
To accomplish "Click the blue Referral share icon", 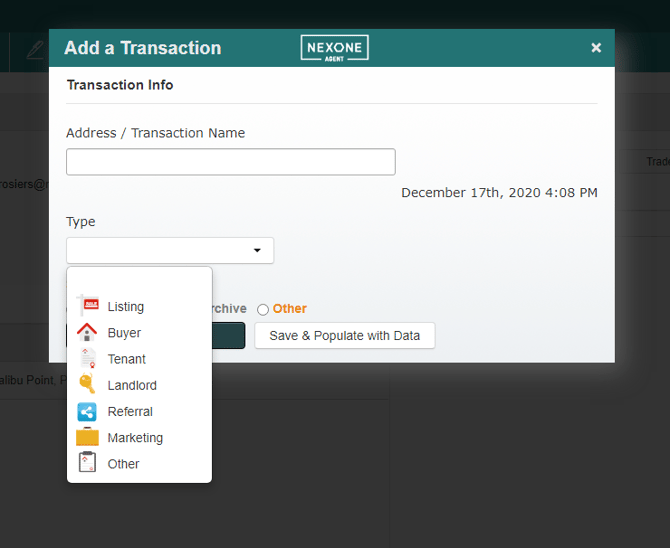I will (x=88, y=411).
